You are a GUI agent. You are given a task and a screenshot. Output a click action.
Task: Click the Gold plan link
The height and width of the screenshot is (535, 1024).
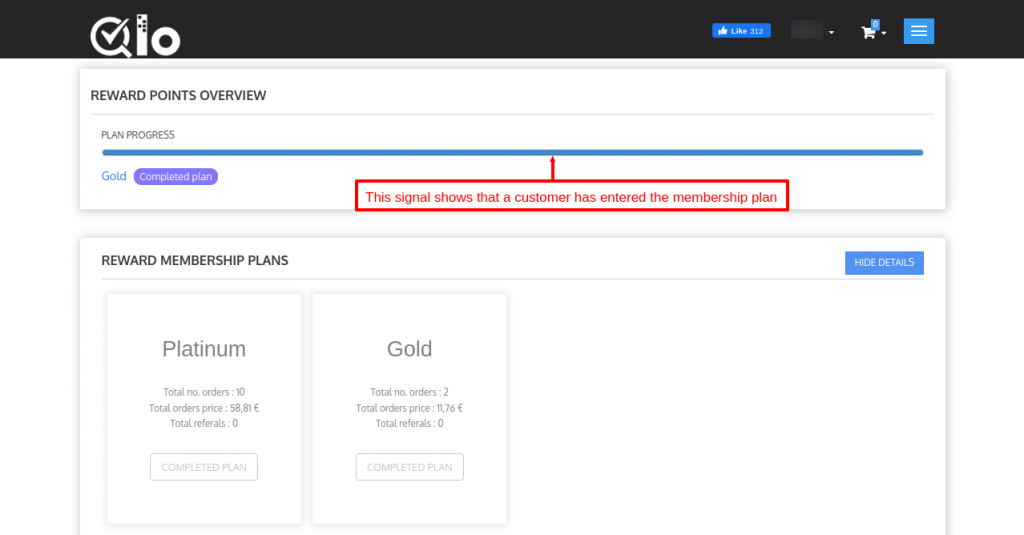point(114,176)
